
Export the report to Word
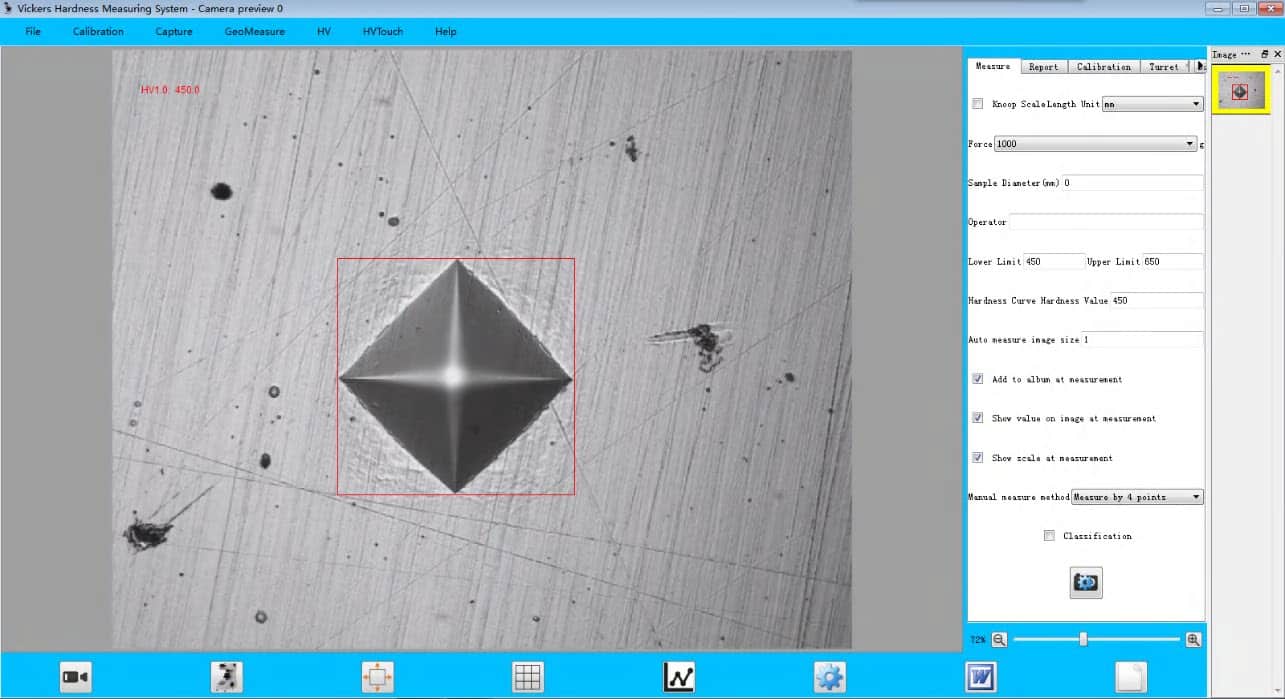(x=981, y=676)
